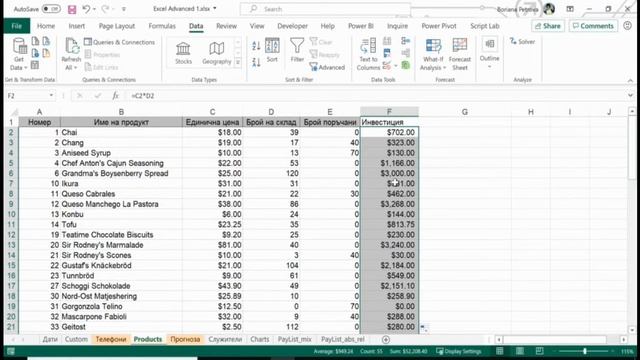
Task: Select cell with Sir Rodney's Marmalade
Action: click(x=121, y=245)
